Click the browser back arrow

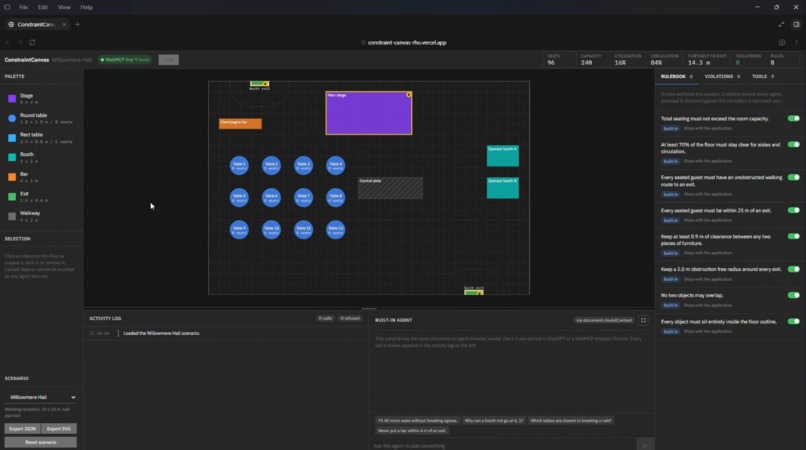pos(8,43)
